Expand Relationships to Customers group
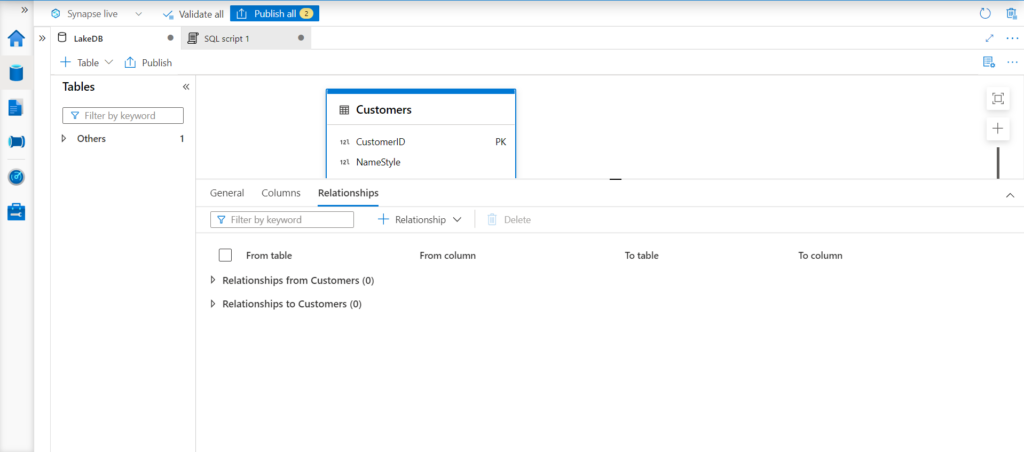The image size is (1024, 452). point(213,304)
